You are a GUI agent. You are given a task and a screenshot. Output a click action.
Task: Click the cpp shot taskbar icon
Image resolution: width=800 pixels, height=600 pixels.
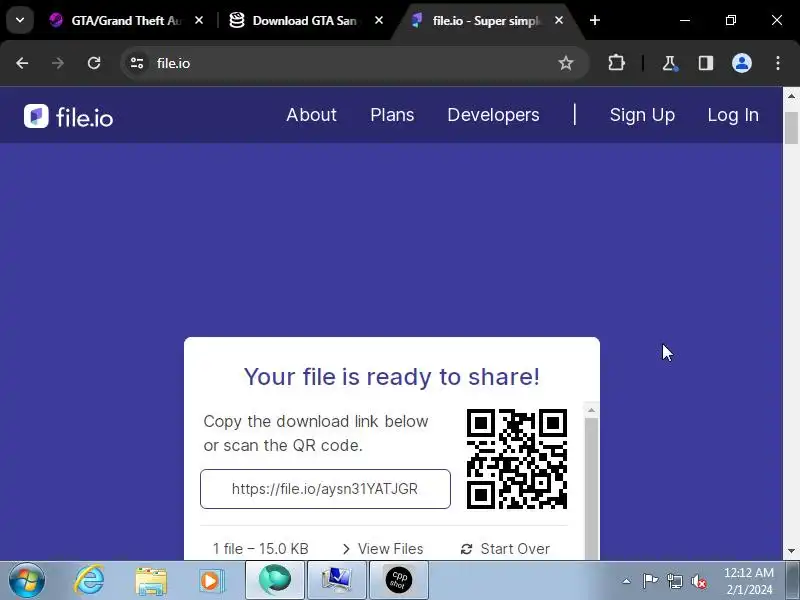pos(398,580)
